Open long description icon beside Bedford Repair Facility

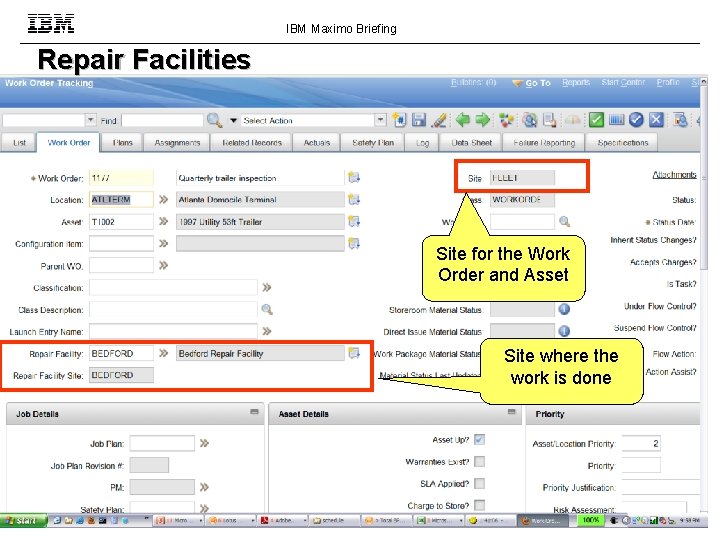click(x=354, y=353)
